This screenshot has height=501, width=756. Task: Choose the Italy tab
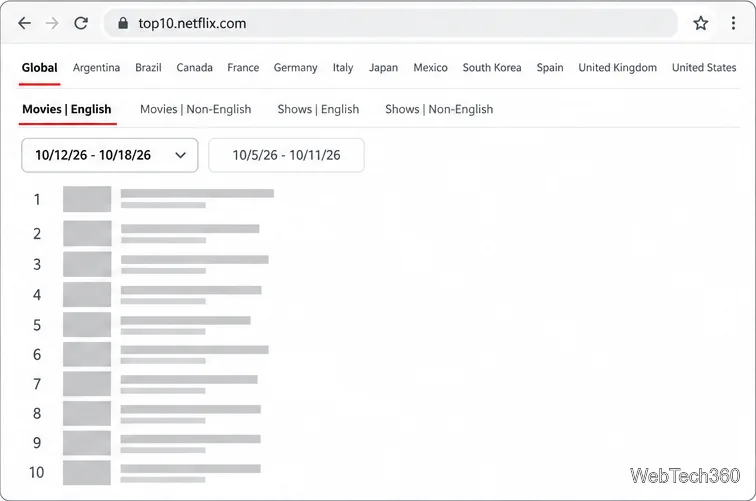pyautogui.click(x=343, y=68)
